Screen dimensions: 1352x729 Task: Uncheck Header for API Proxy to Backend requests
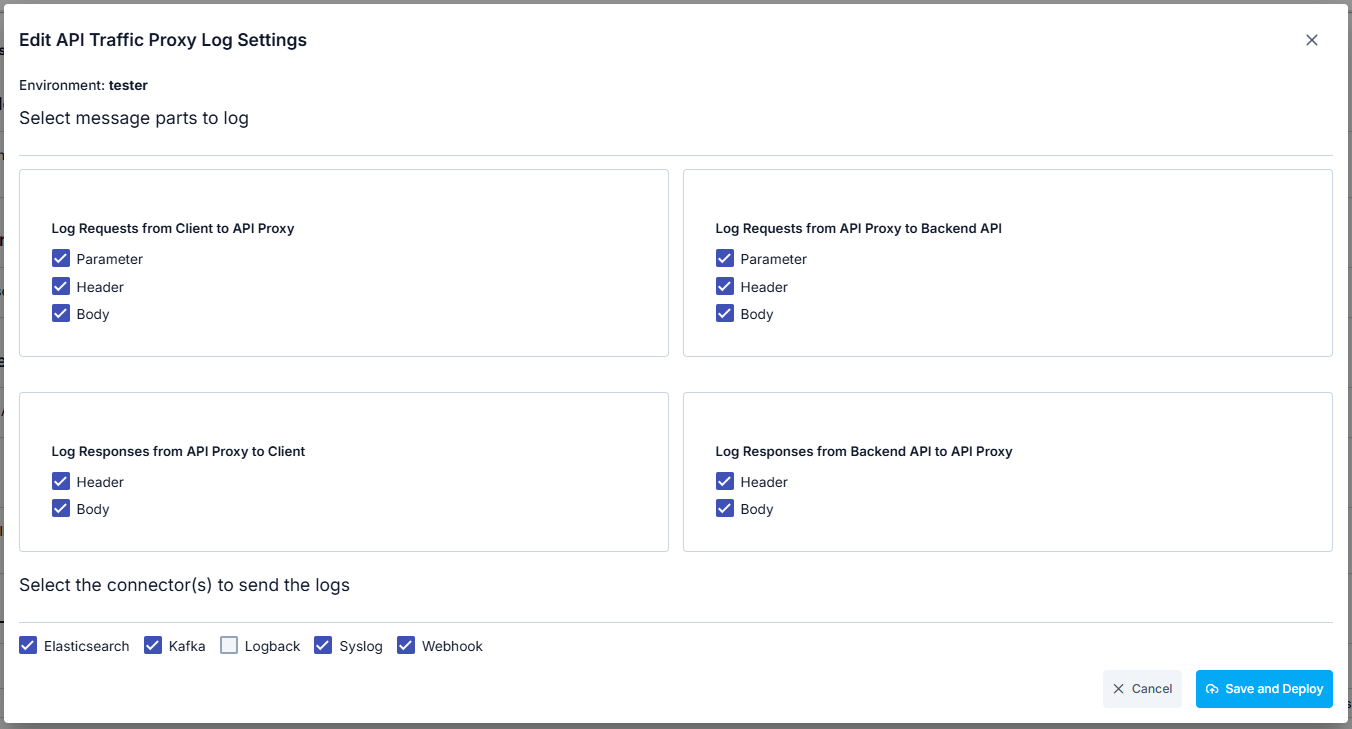coord(725,287)
